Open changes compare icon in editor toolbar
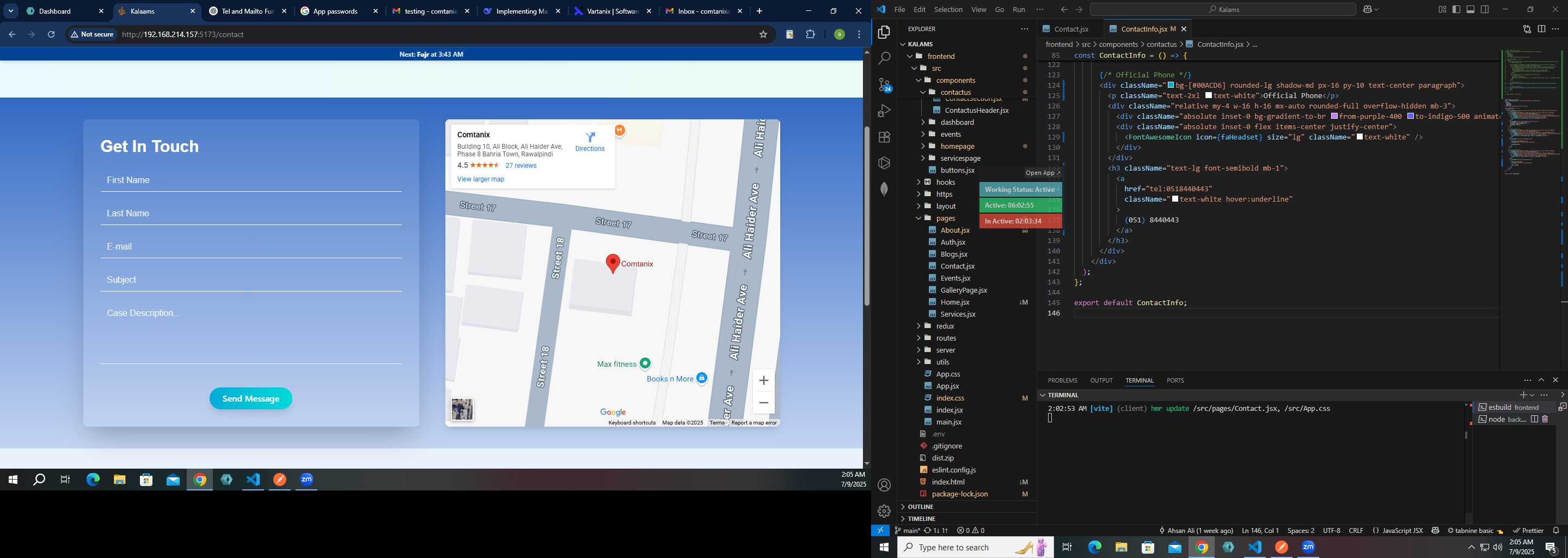Image resolution: width=1568 pixels, height=558 pixels. (x=1527, y=29)
